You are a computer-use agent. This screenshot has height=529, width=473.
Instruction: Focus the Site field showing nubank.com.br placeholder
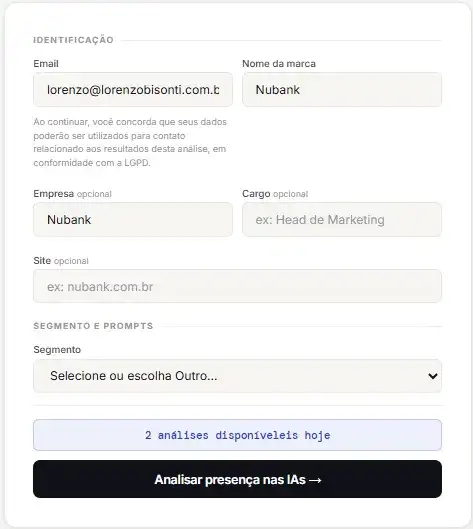[x=238, y=286]
